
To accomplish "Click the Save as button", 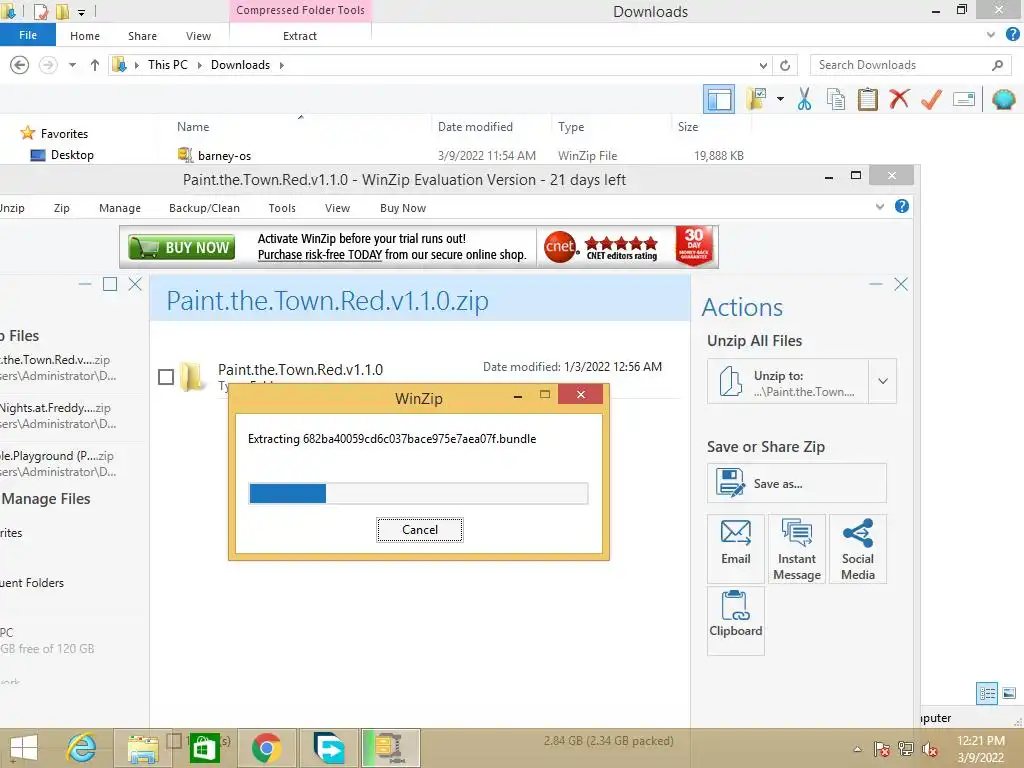I will tap(797, 483).
